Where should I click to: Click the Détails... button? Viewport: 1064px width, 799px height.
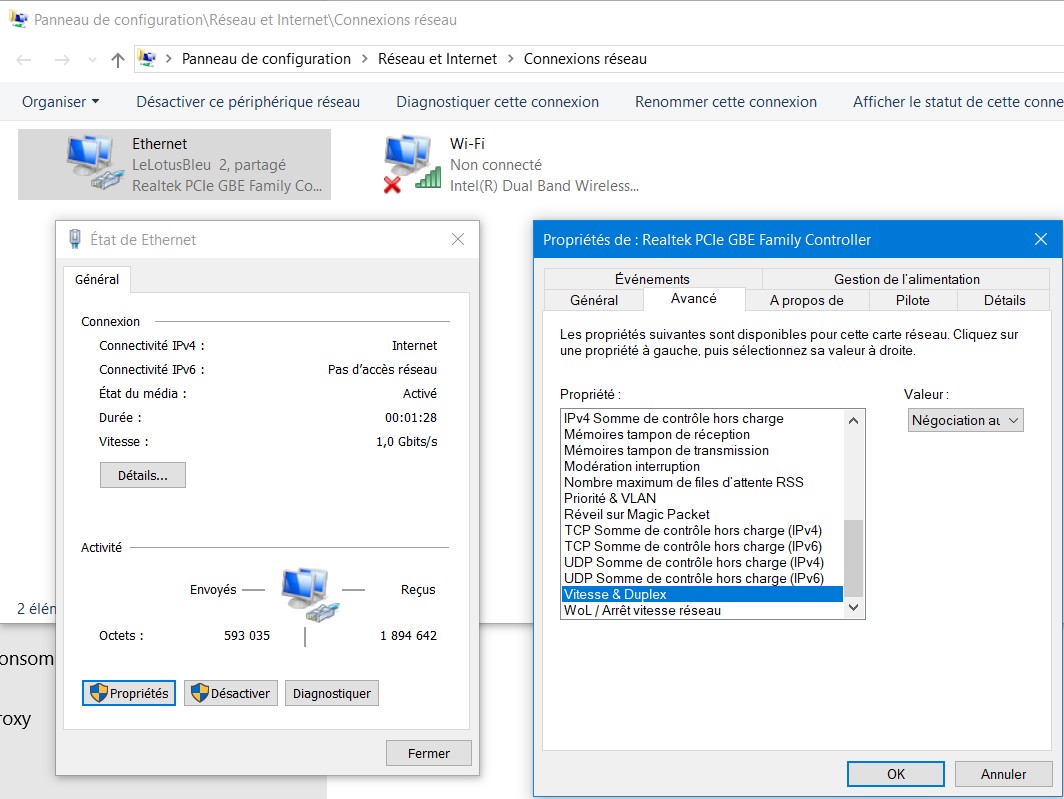[143, 475]
